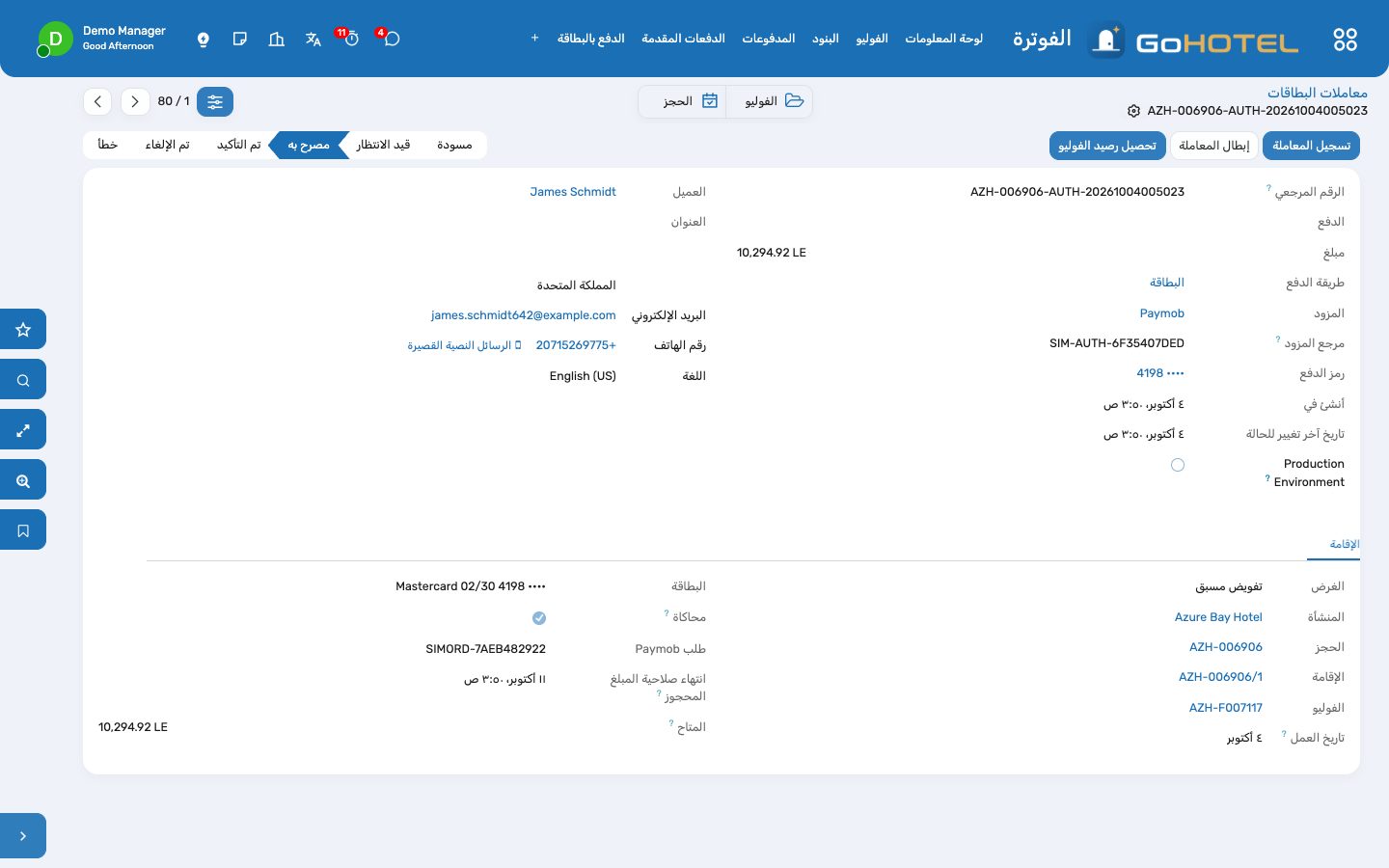The height and width of the screenshot is (868, 1389).
Task: Open the sticky note icon
Action: [x=240, y=39]
